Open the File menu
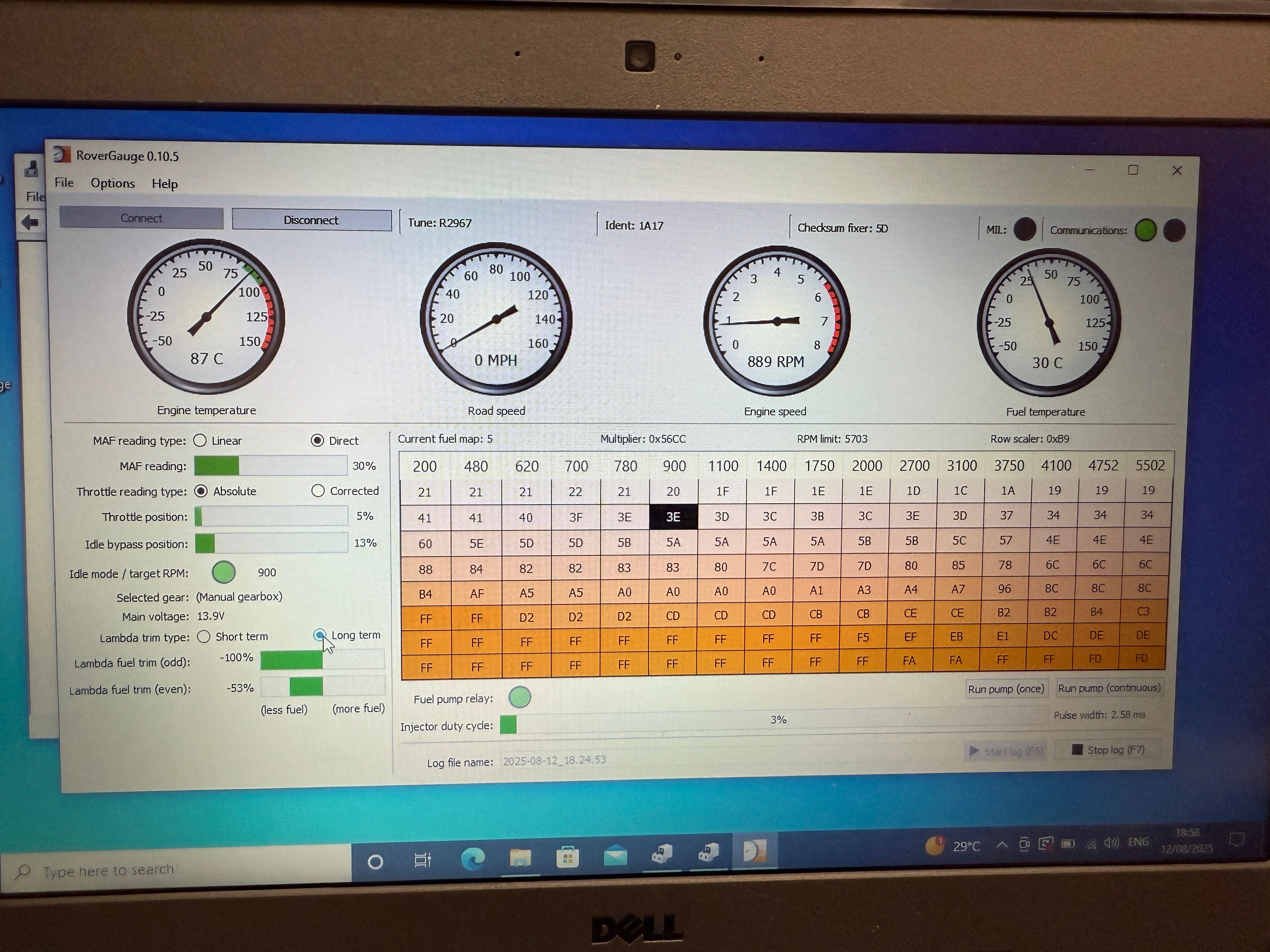1270x952 pixels. [x=64, y=183]
